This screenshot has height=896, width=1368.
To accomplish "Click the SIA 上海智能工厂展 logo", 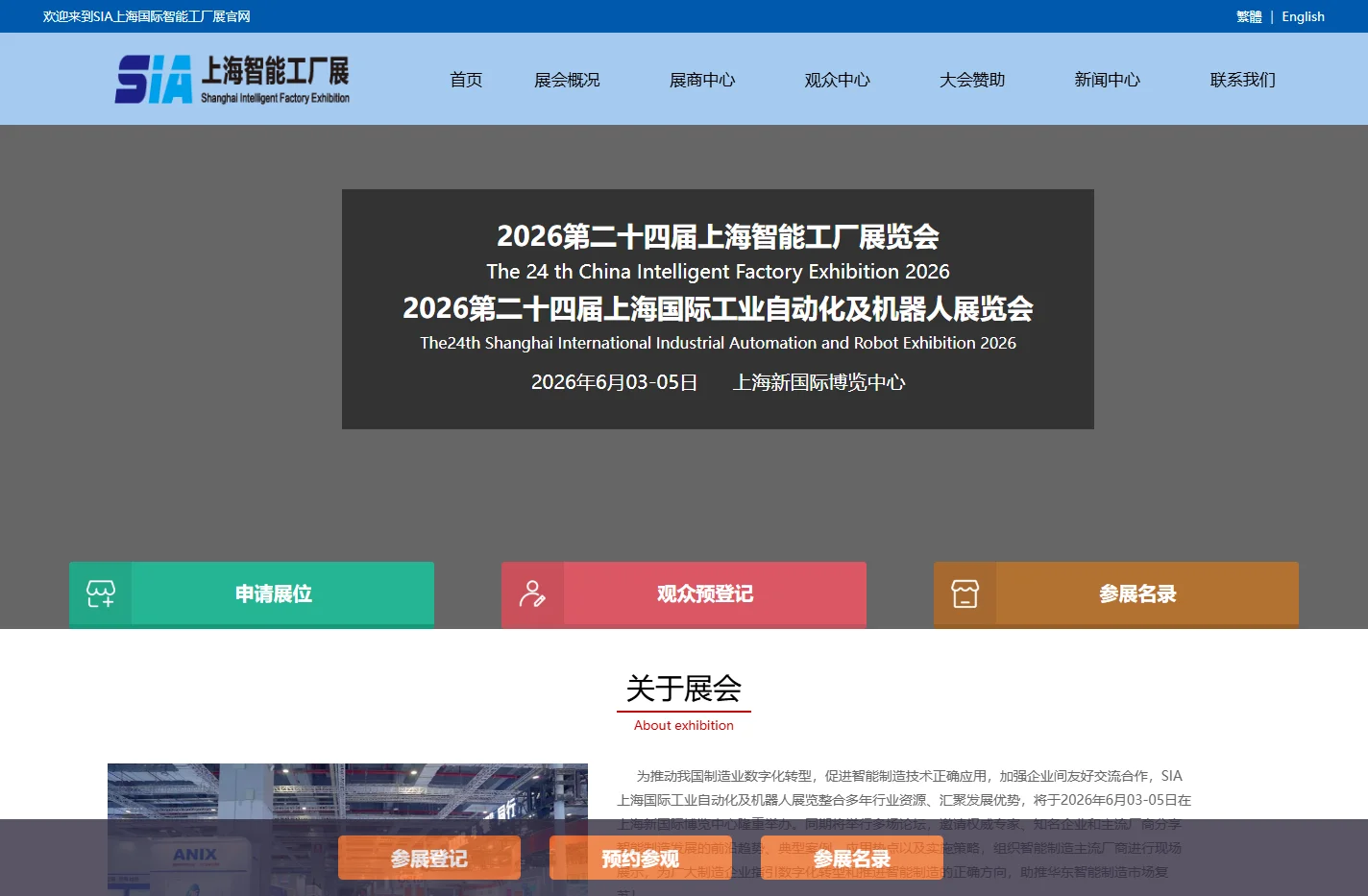I will (x=232, y=79).
